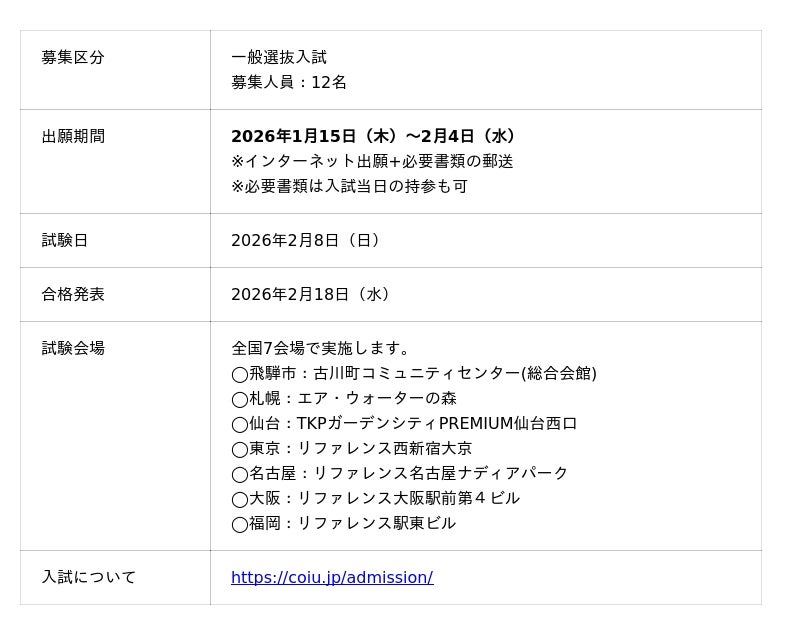The image size is (800, 635).
Task: Click the 札幌 venue line
Action: [x=343, y=398]
